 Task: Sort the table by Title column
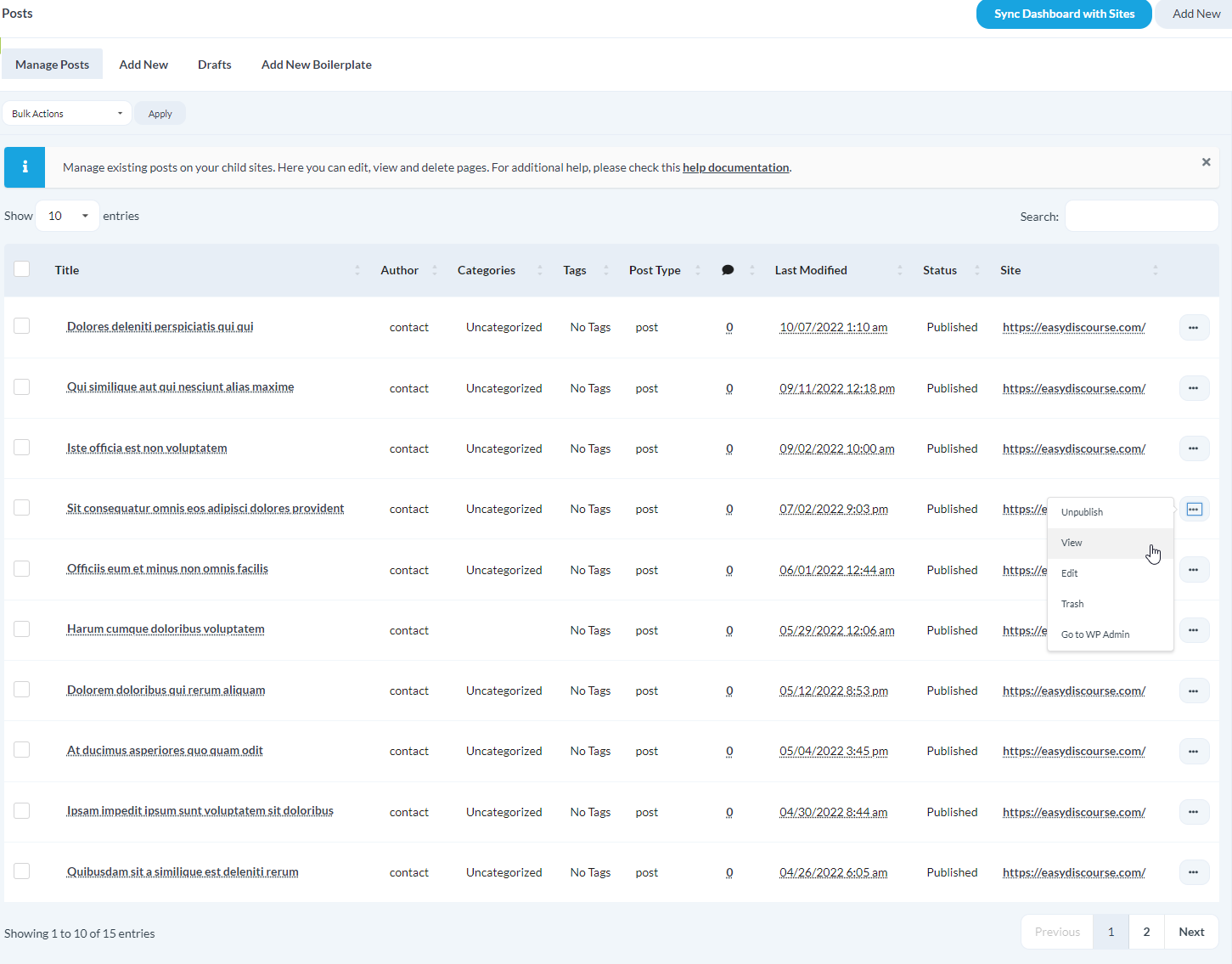click(x=67, y=270)
